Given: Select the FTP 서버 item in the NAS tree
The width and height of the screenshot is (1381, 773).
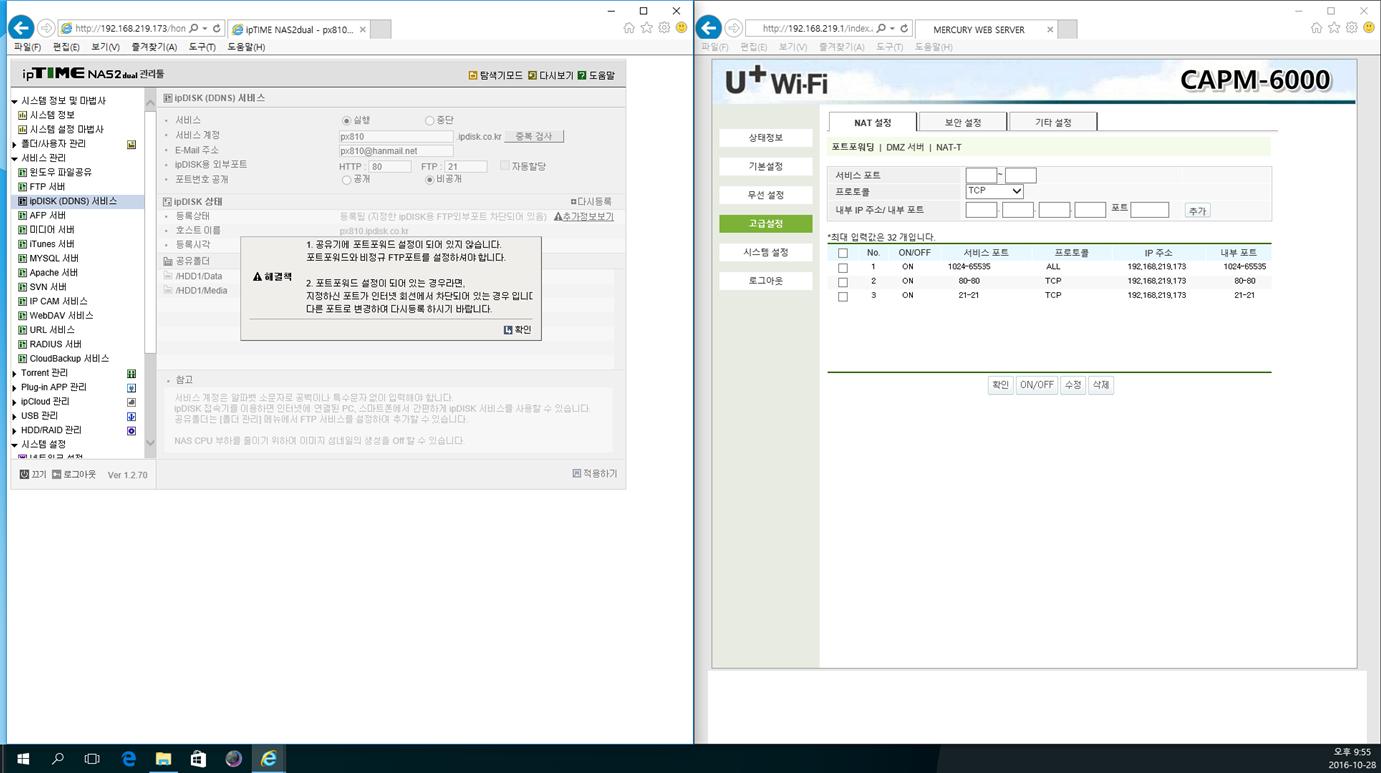Looking at the screenshot, I should [x=47, y=187].
